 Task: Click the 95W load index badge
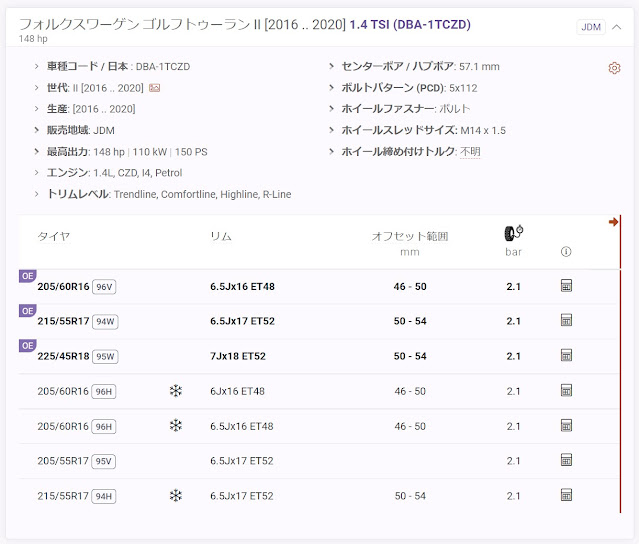tap(105, 357)
